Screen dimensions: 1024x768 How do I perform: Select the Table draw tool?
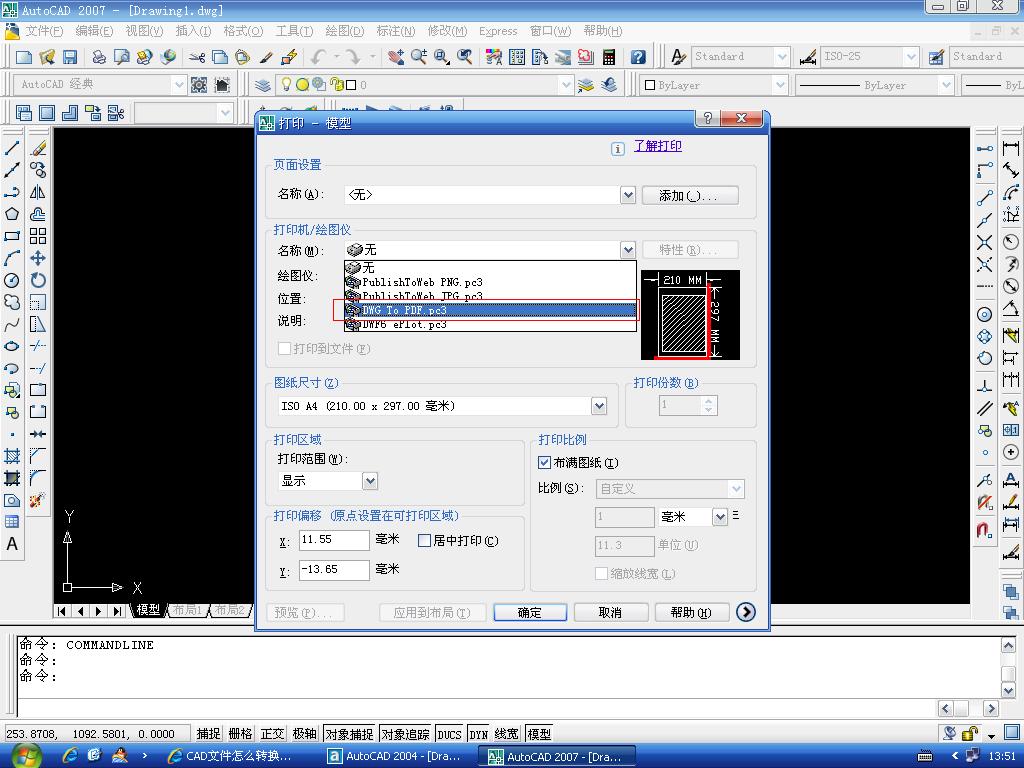(x=12, y=522)
